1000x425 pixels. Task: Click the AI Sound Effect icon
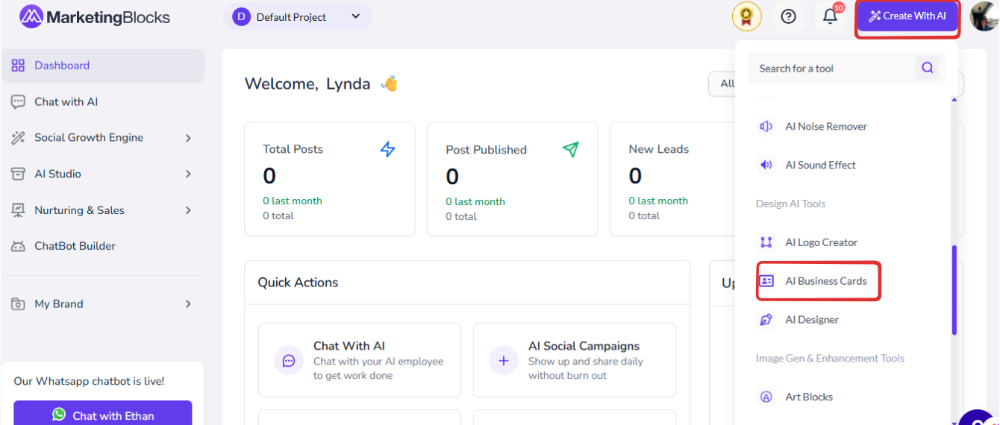(x=766, y=165)
